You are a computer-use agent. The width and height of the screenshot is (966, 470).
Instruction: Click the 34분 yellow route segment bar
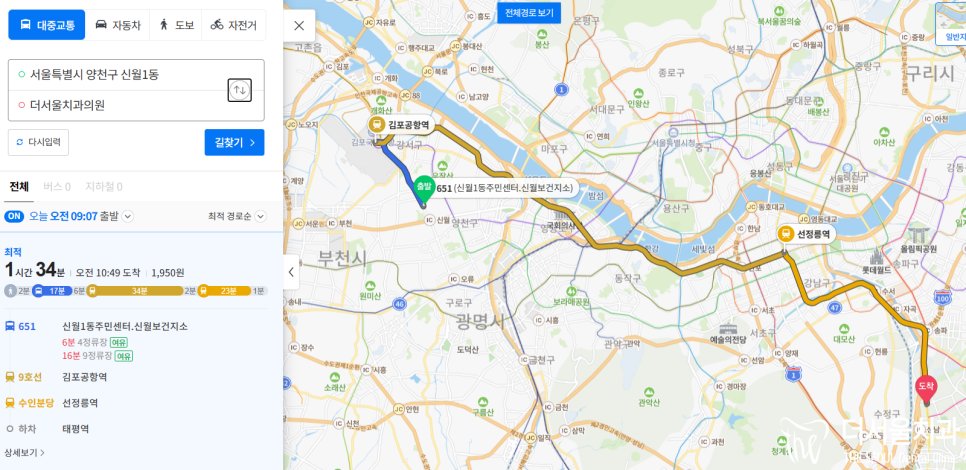[x=136, y=291]
